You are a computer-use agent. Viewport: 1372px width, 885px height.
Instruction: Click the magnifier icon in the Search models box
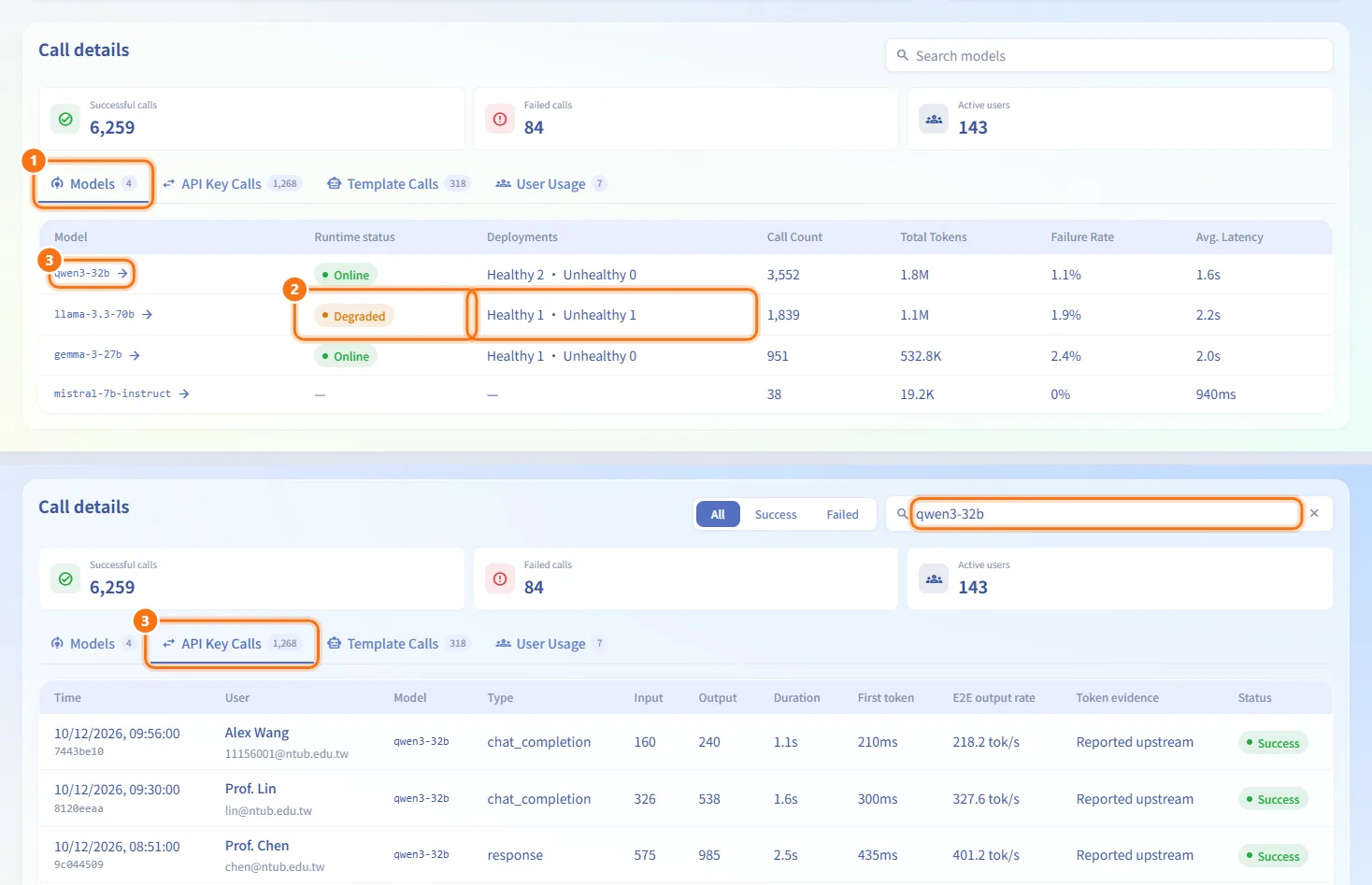(x=903, y=55)
